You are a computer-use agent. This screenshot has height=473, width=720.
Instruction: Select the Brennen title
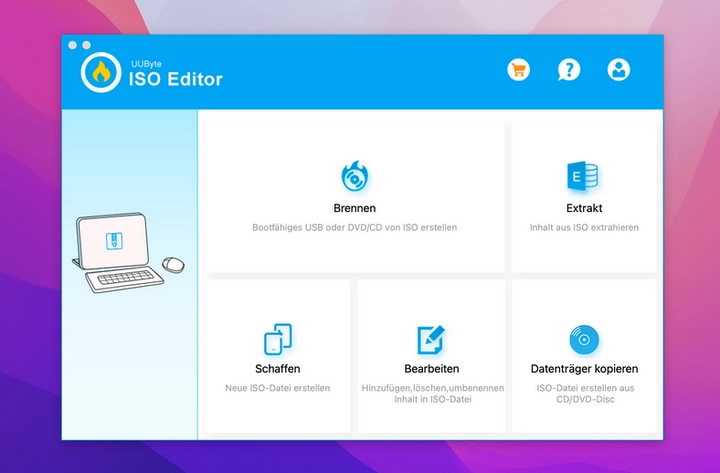click(x=354, y=208)
